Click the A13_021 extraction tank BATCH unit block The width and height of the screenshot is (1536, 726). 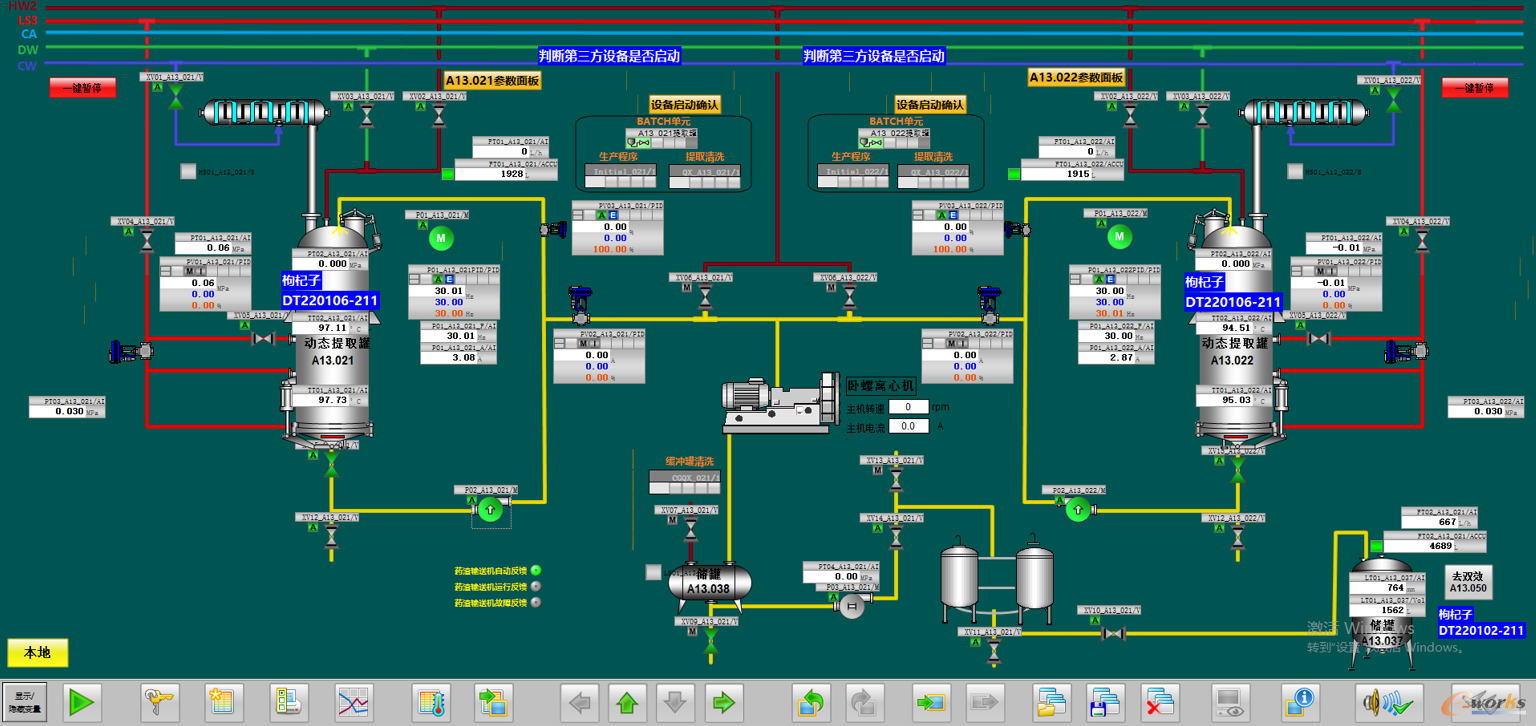(662, 138)
